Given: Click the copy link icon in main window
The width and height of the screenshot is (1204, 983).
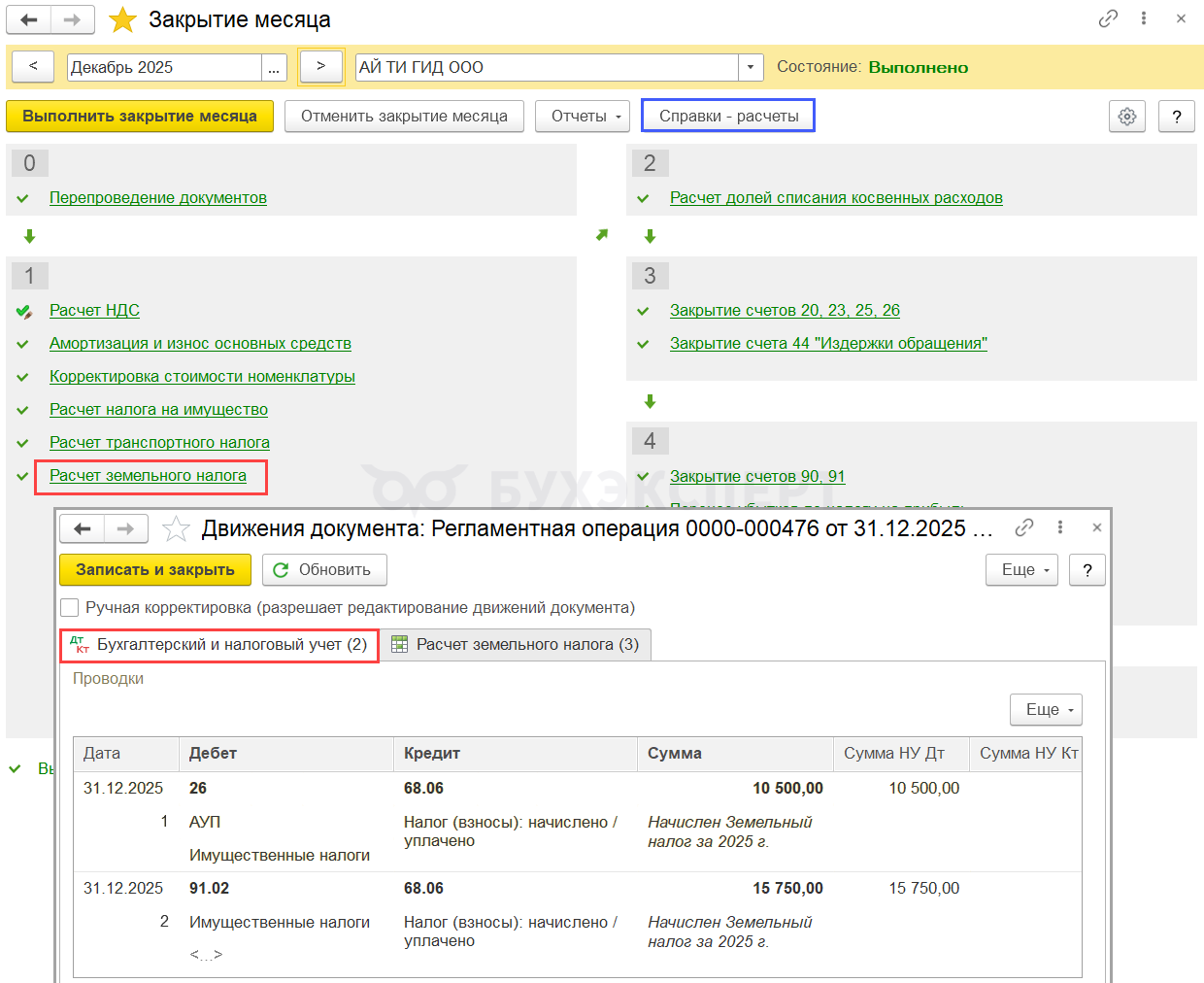Looking at the screenshot, I should point(1108,18).
